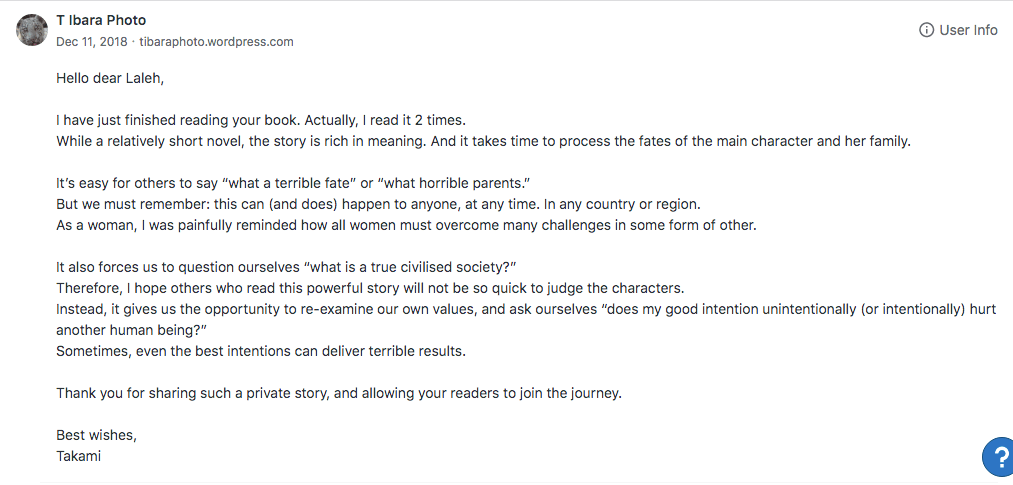Visit the tibaraphoto.wordpress.com link
The width and height of the screenshot is (1013, 485).
click(x=216, y=42)
